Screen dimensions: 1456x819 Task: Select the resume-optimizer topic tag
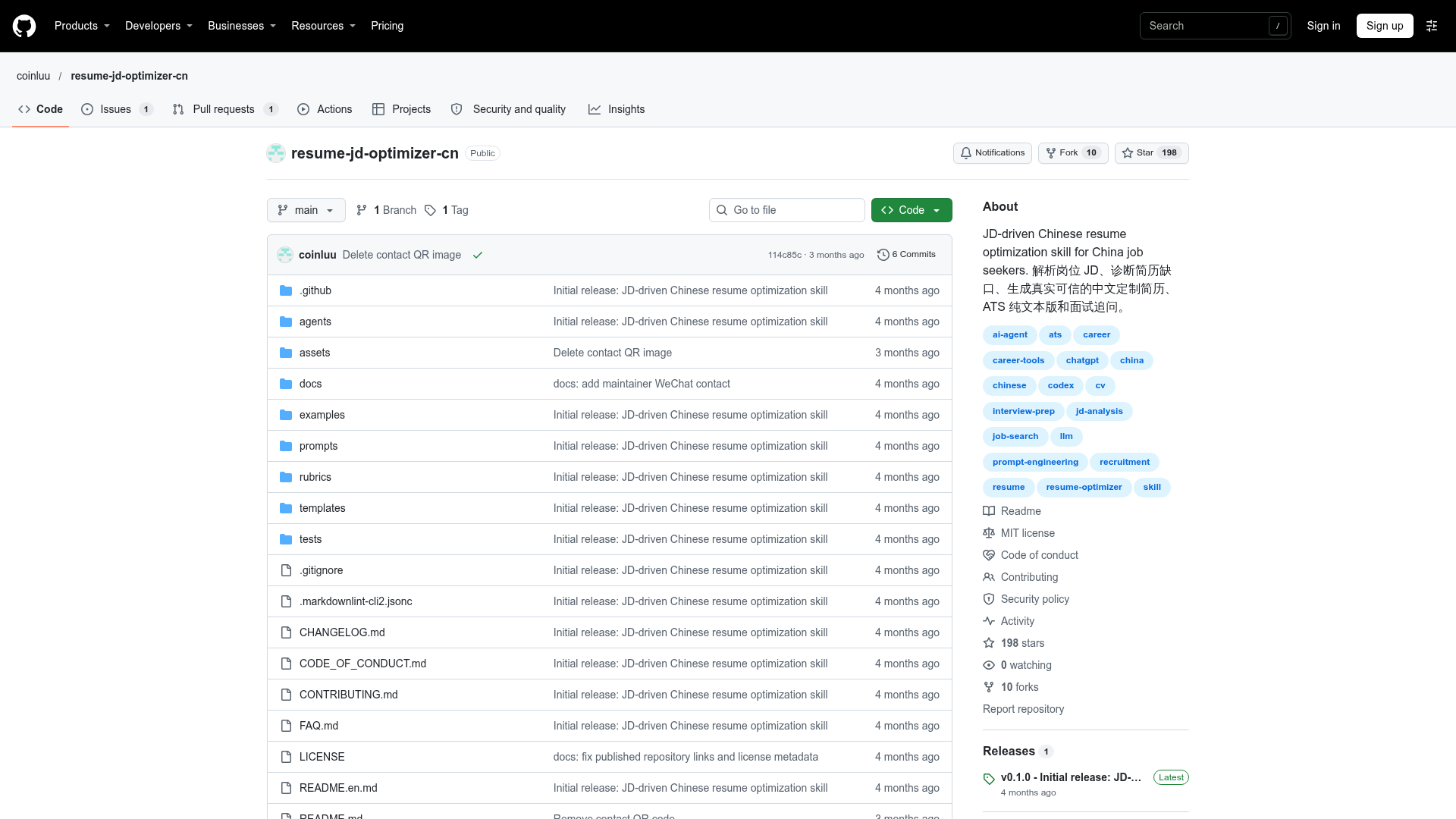click(1084, 488)
